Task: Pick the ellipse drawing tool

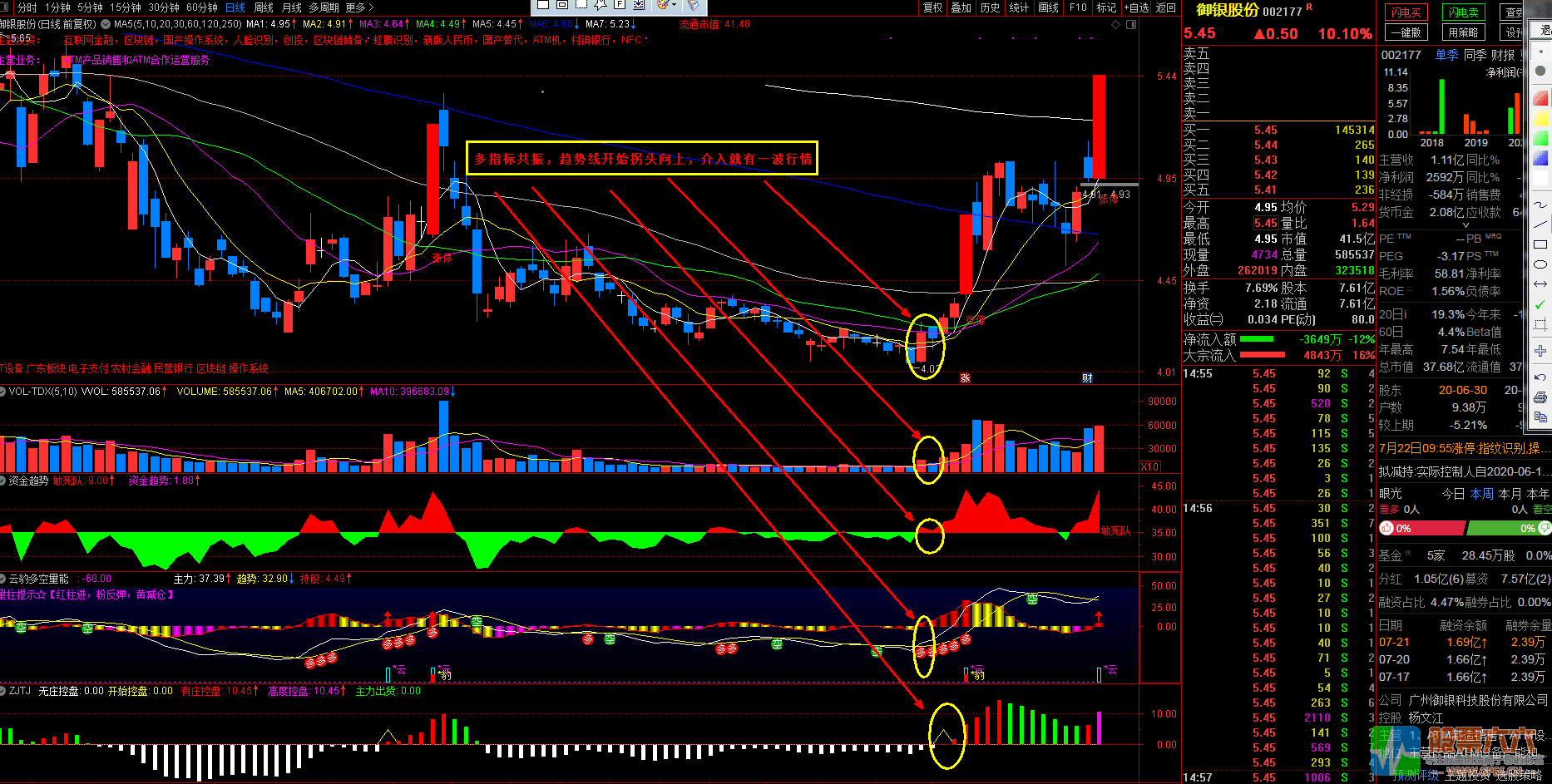Action: (1540, 264)
